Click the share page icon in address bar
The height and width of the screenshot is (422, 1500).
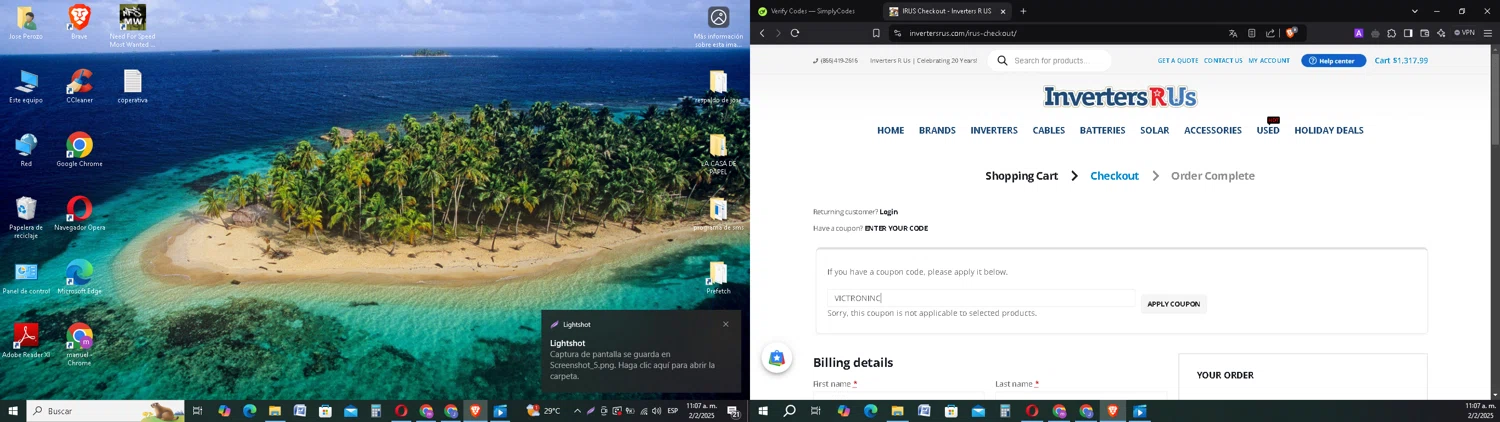[1270, 33]
